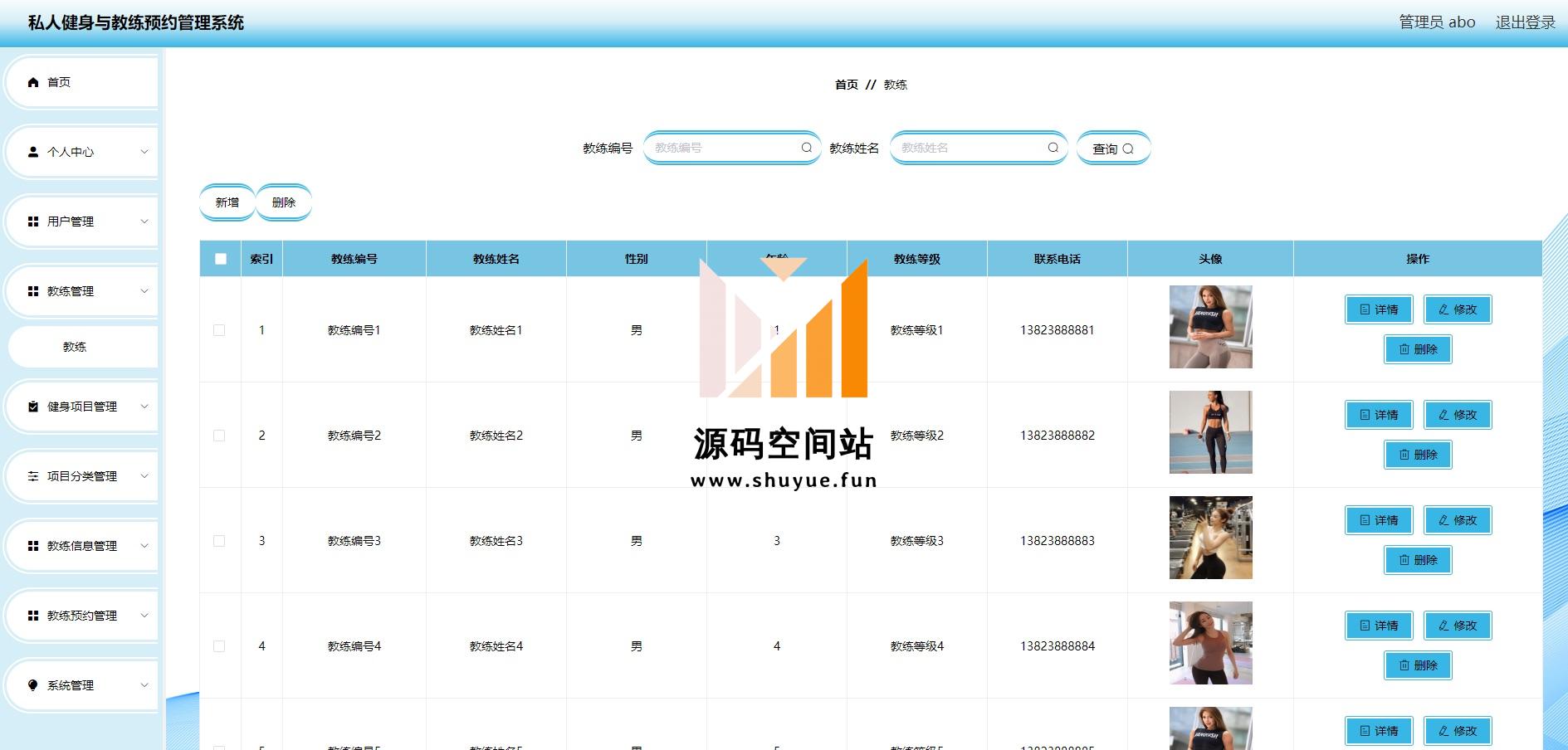Click the detail icon in row 教练编号2
1568x750 pixels.
(x=1365, y=415)
